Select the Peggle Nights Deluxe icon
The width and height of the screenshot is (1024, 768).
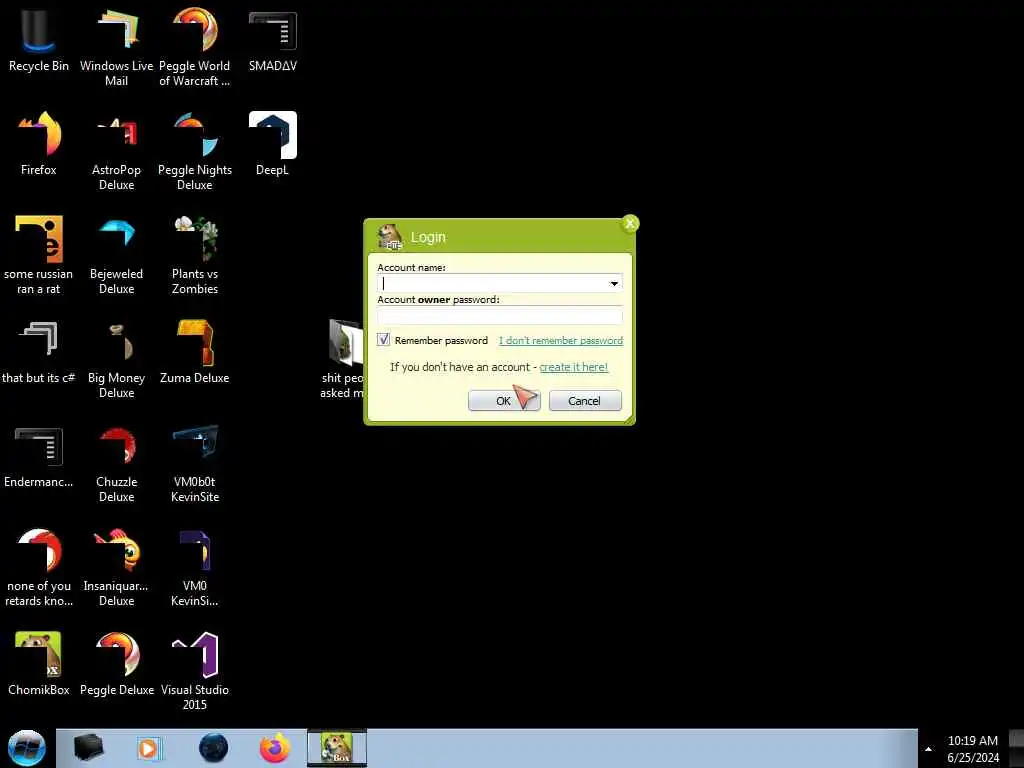coord(195,150)
